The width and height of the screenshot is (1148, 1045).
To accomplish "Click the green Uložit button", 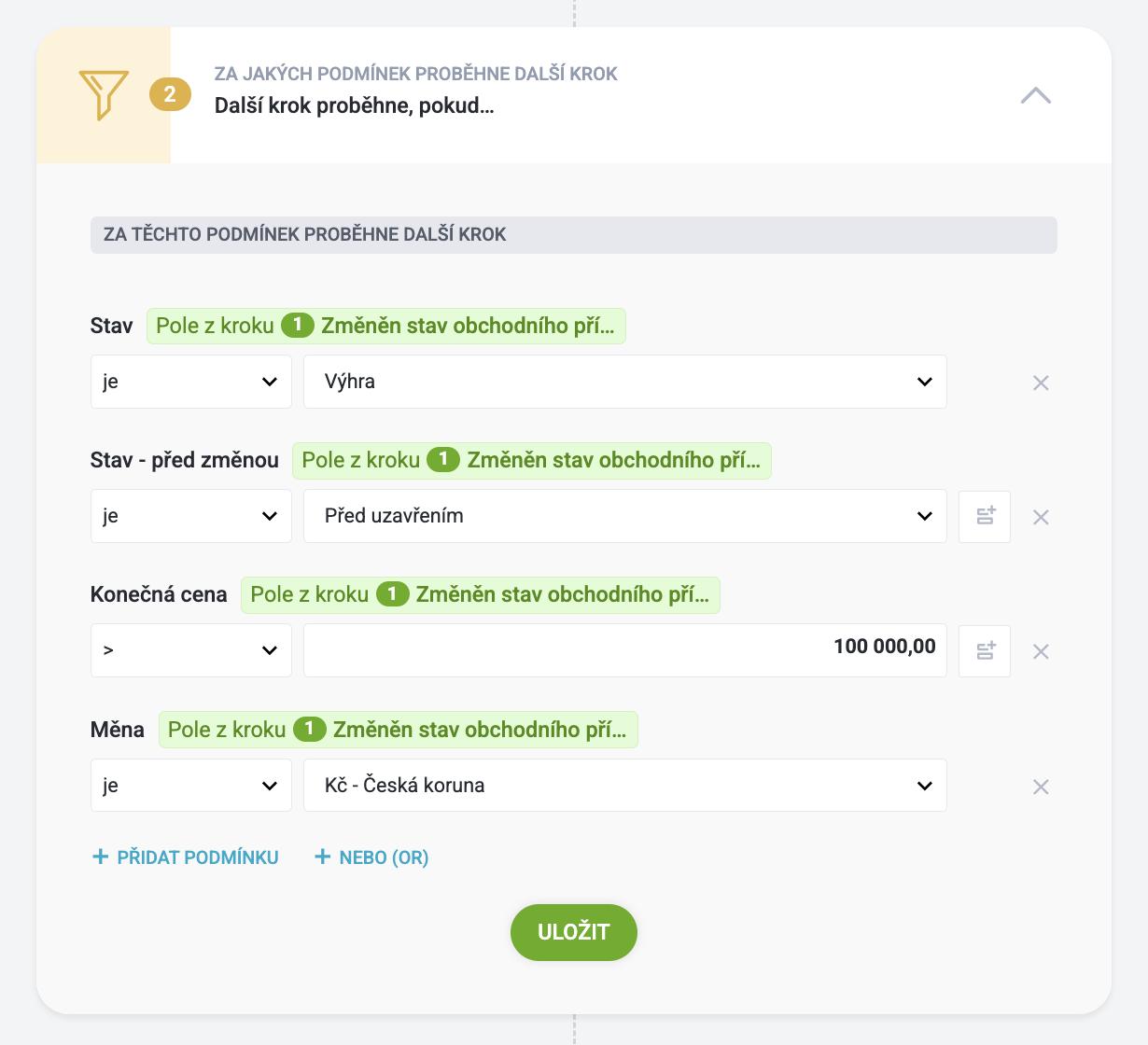I will tap(574, 932).
